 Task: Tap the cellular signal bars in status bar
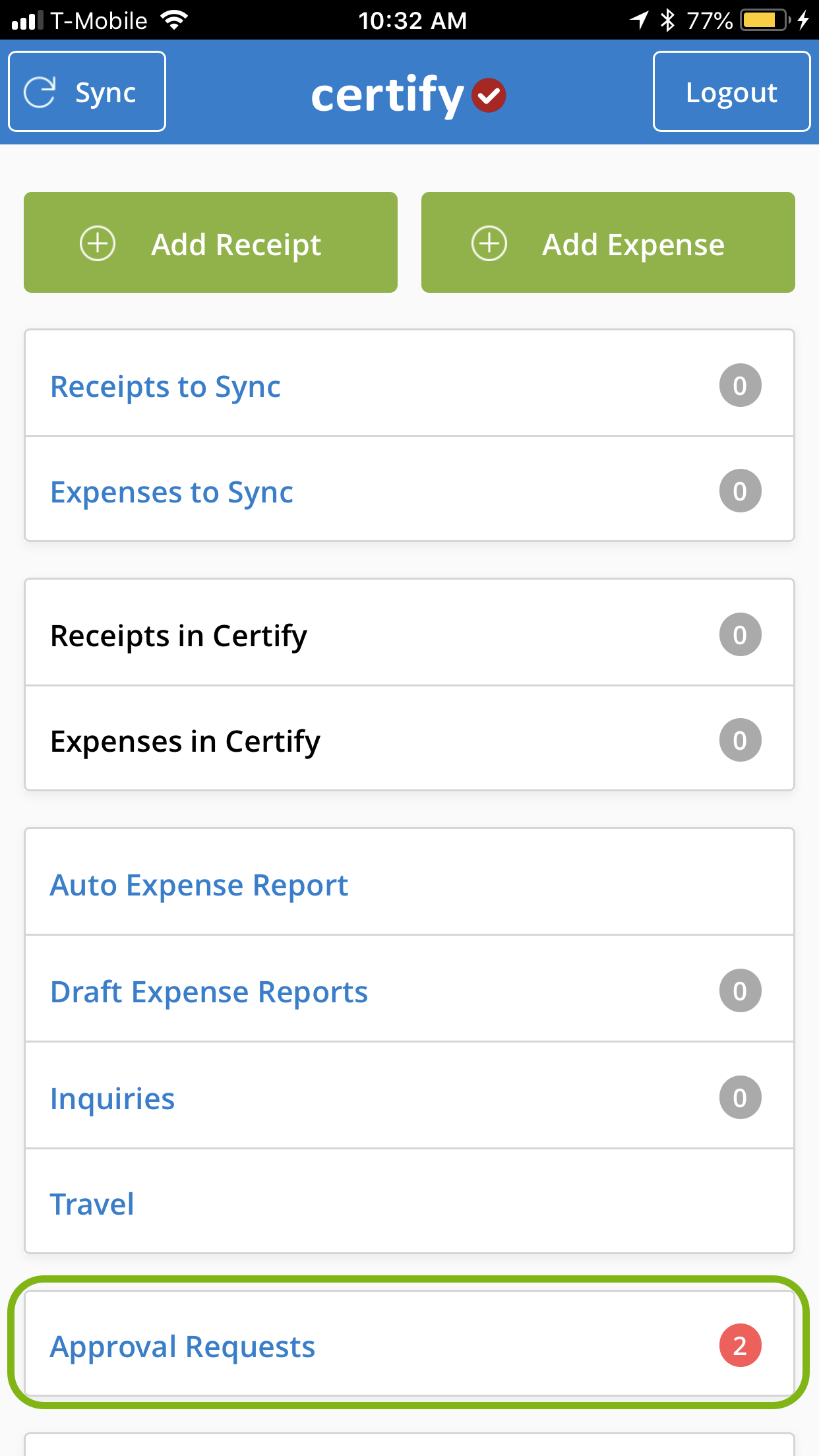click(x=27, y=20)
